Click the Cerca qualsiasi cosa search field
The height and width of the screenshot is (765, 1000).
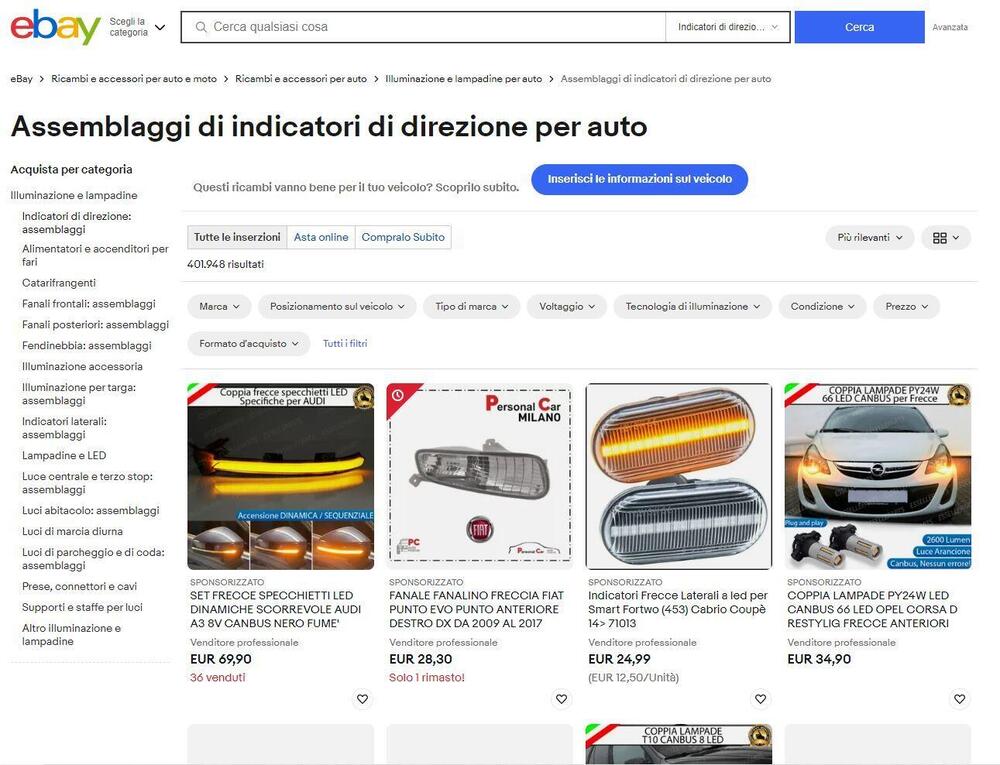[423, 27]
